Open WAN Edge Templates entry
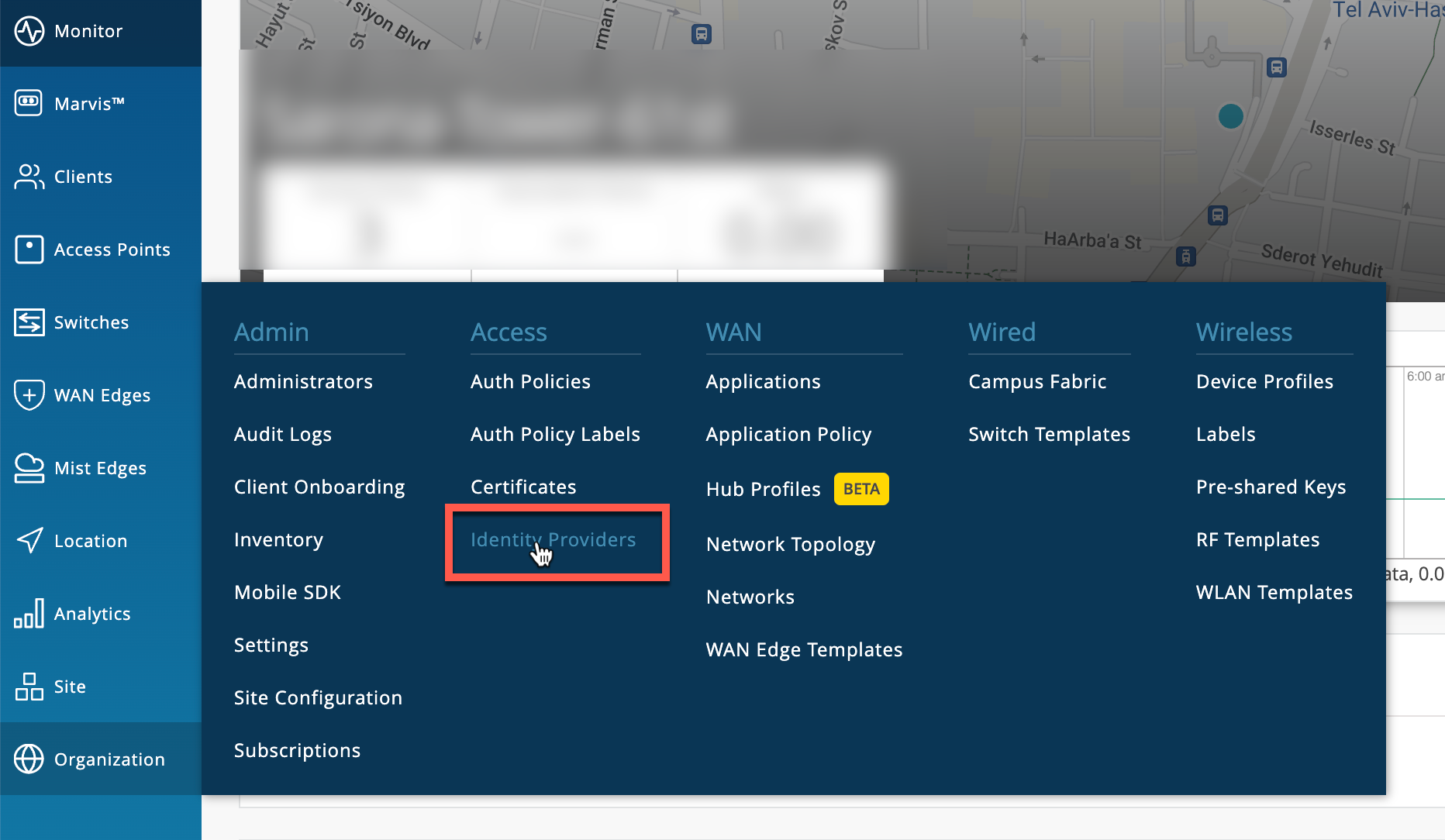This screenshot has height=840, width=1445. [x=804, y=650]
